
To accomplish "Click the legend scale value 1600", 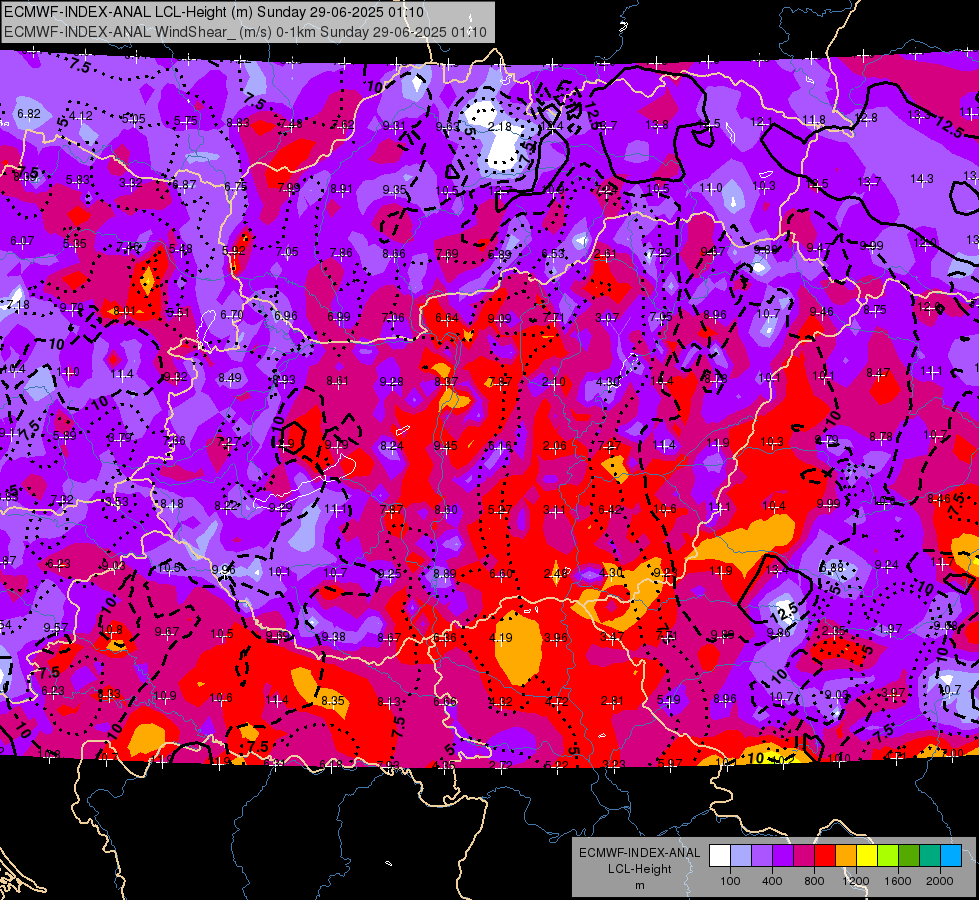I will (x=898, y=881).
